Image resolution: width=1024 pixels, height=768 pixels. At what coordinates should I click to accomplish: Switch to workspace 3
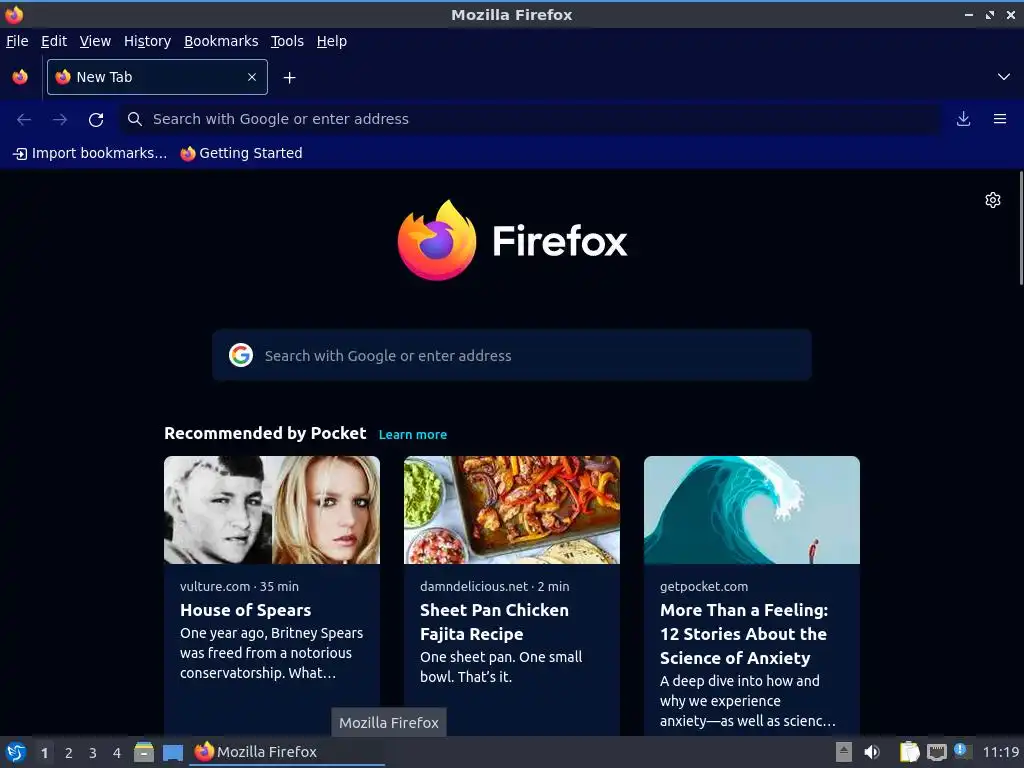93,753
